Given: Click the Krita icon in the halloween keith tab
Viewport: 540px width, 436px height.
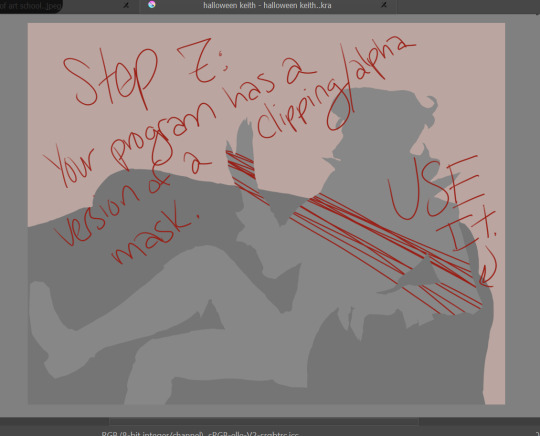Looking at the screenshot, I should [152, 4].
